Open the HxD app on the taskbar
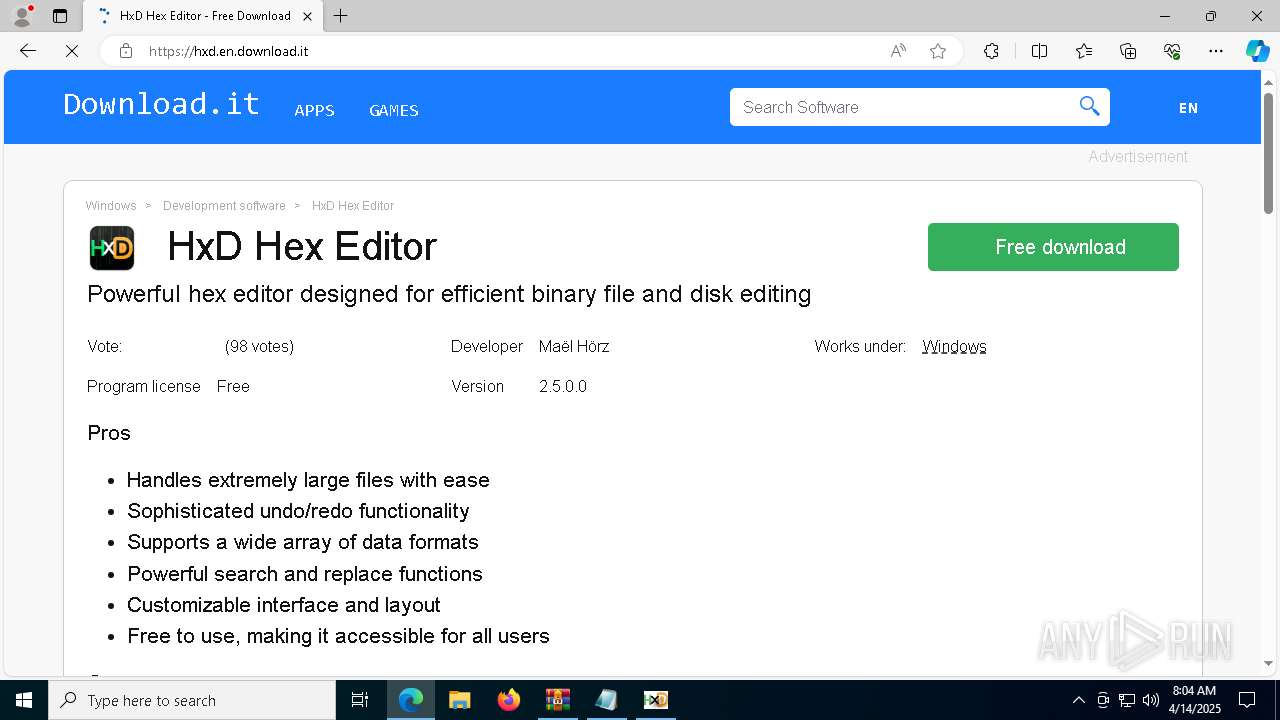Viewport: 1280px width, 720px height. 655,700
